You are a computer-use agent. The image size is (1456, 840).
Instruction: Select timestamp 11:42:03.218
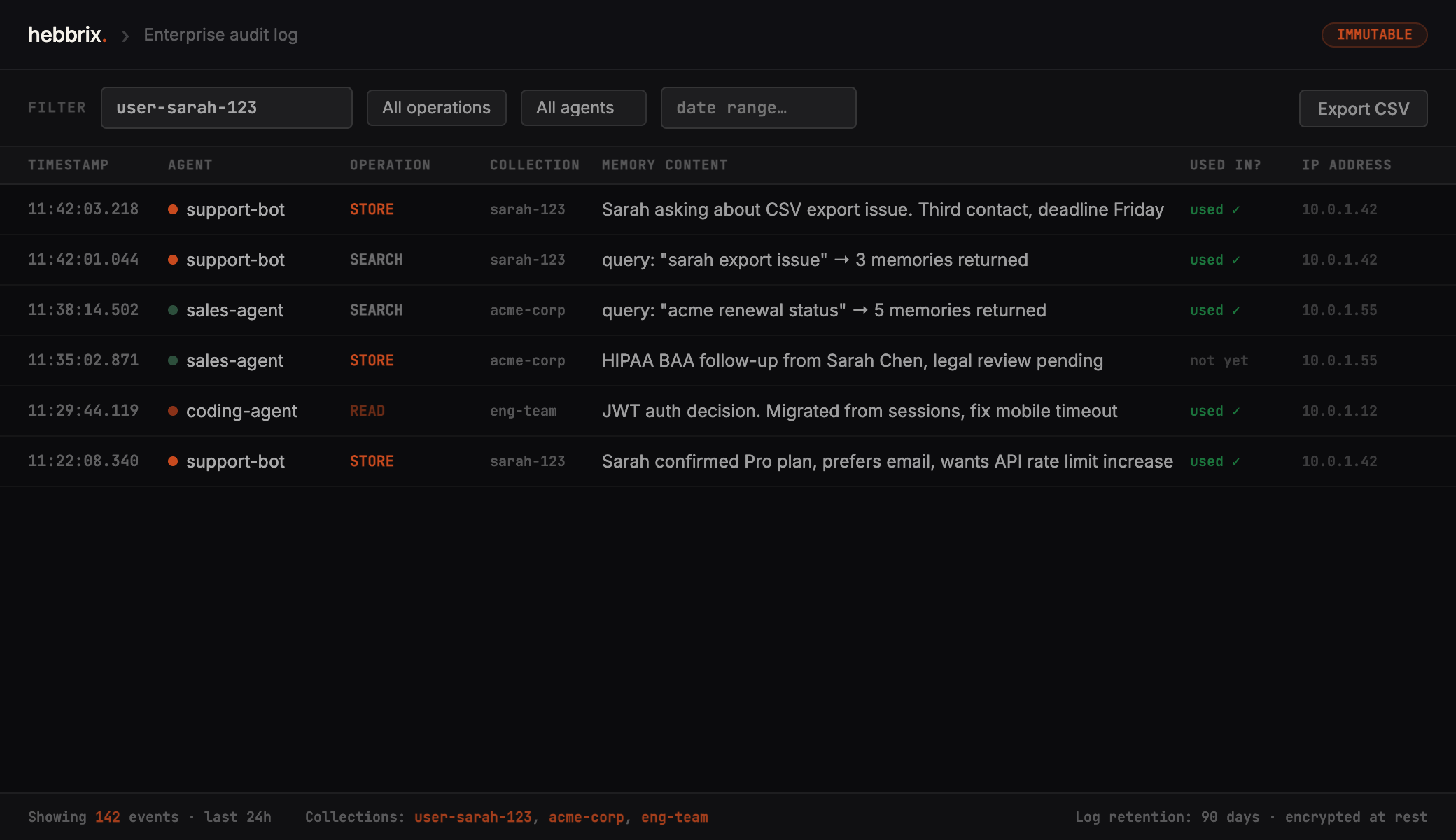(83, 209)
